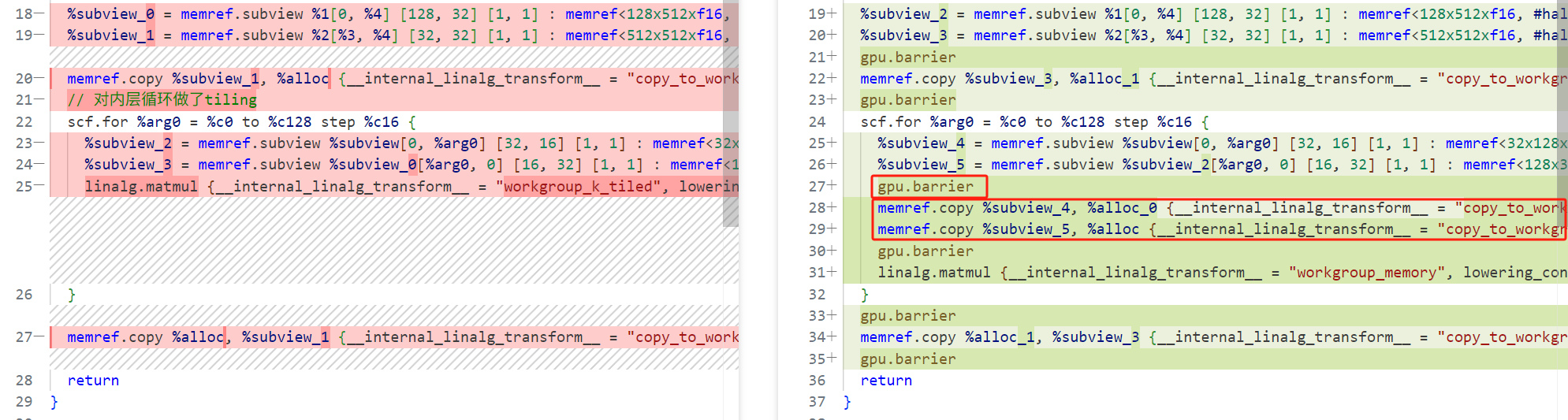Click the closing brace on left line 26
This screenshot has height=420, width=1568.
tap(72, 295)
